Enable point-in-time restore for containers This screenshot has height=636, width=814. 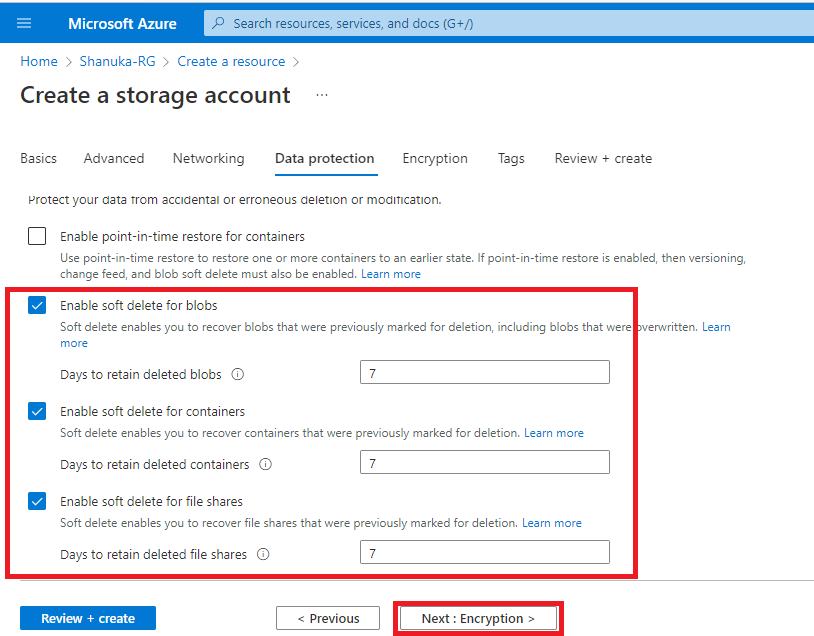coord(37,237)
